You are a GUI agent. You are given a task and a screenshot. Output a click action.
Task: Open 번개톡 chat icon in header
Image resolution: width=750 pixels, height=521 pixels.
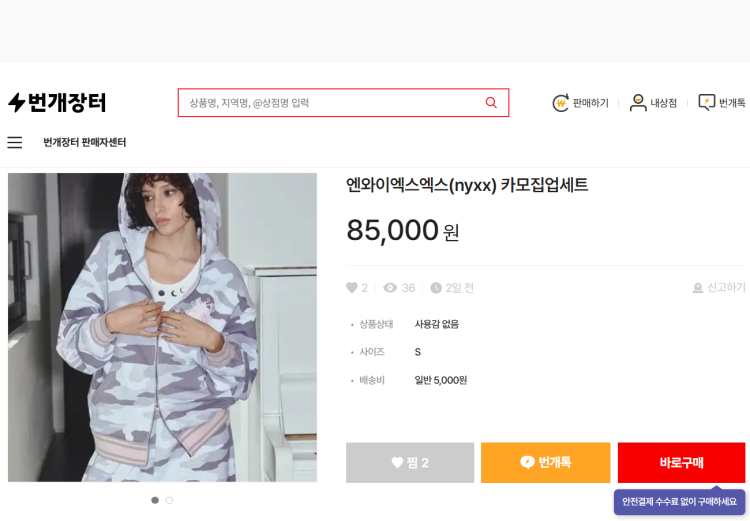tap(706, 103)
